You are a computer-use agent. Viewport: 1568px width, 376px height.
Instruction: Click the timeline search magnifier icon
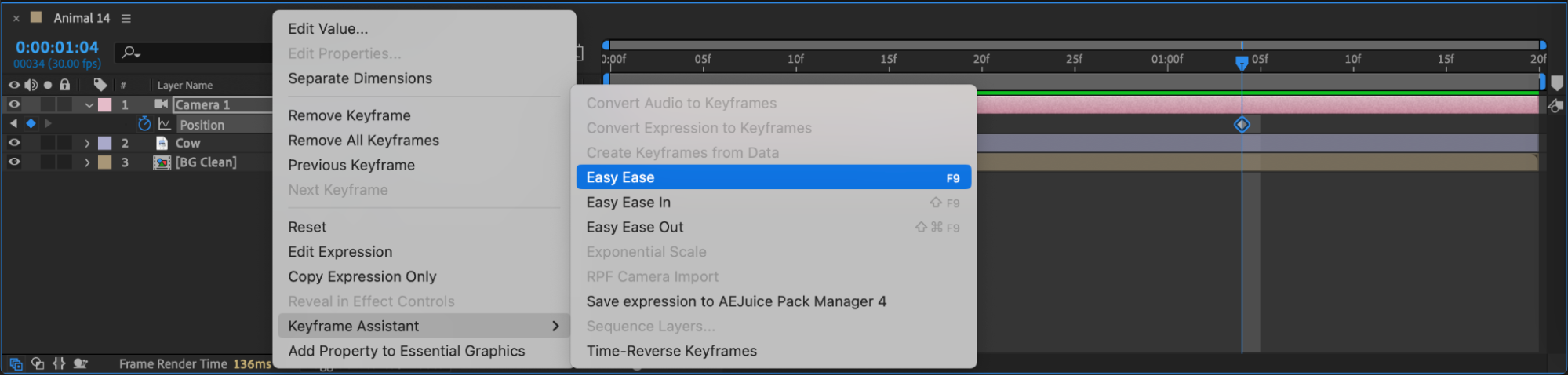point(130,53)
